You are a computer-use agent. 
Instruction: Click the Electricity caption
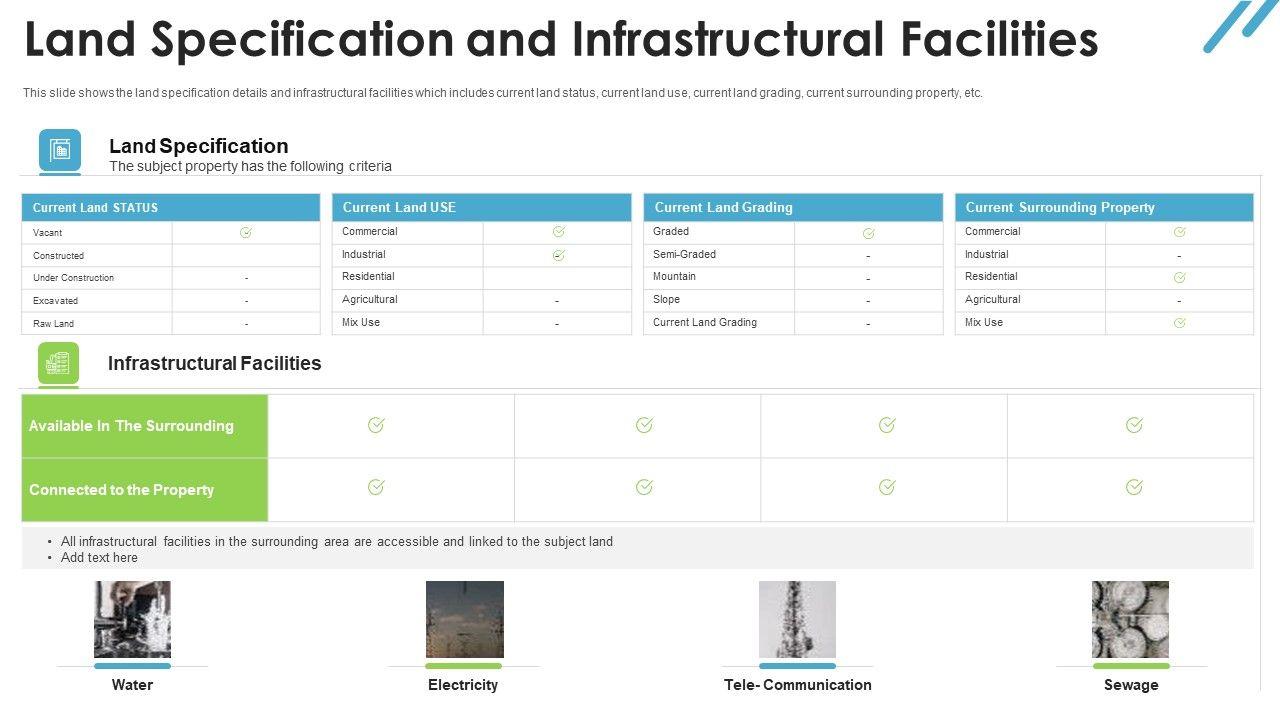click(x=463, y=685)
